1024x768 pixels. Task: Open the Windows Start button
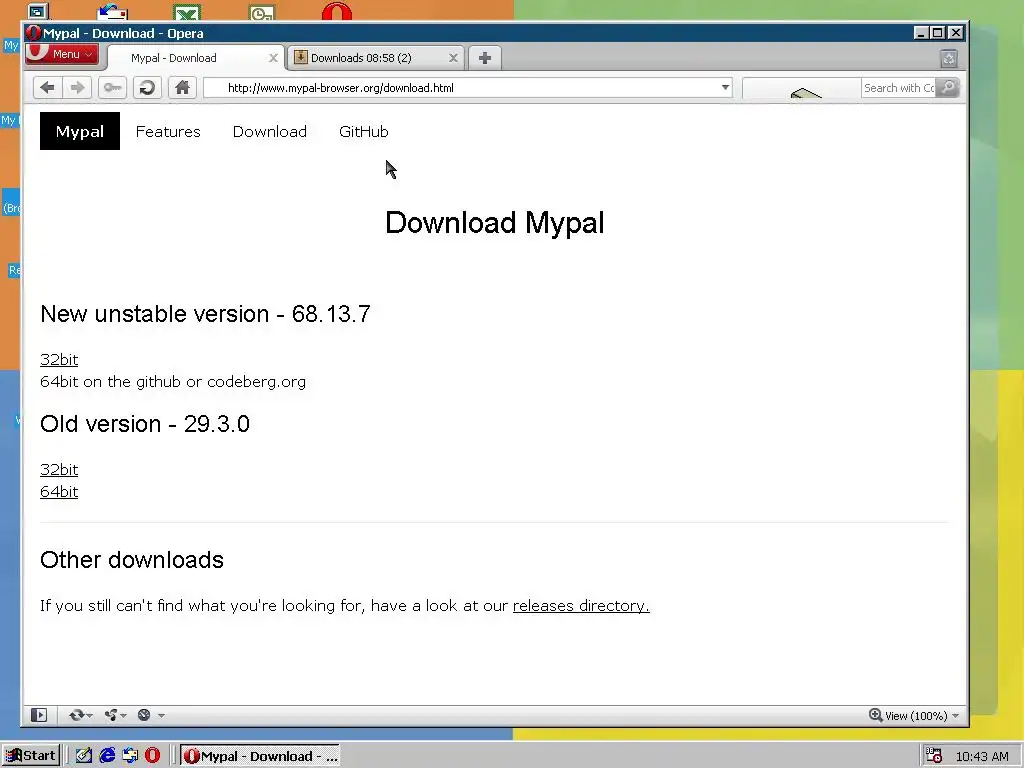(31, 756)
